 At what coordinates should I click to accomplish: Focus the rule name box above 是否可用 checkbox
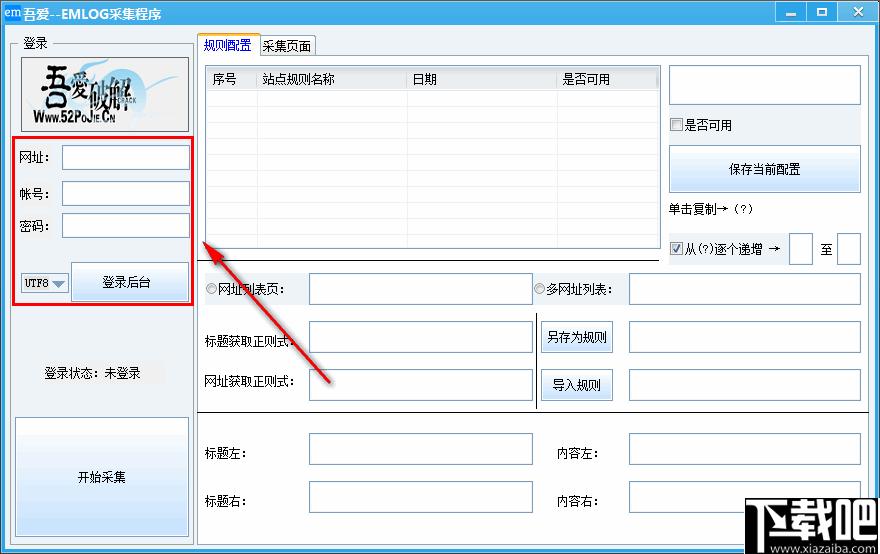(x=764, y=85)
